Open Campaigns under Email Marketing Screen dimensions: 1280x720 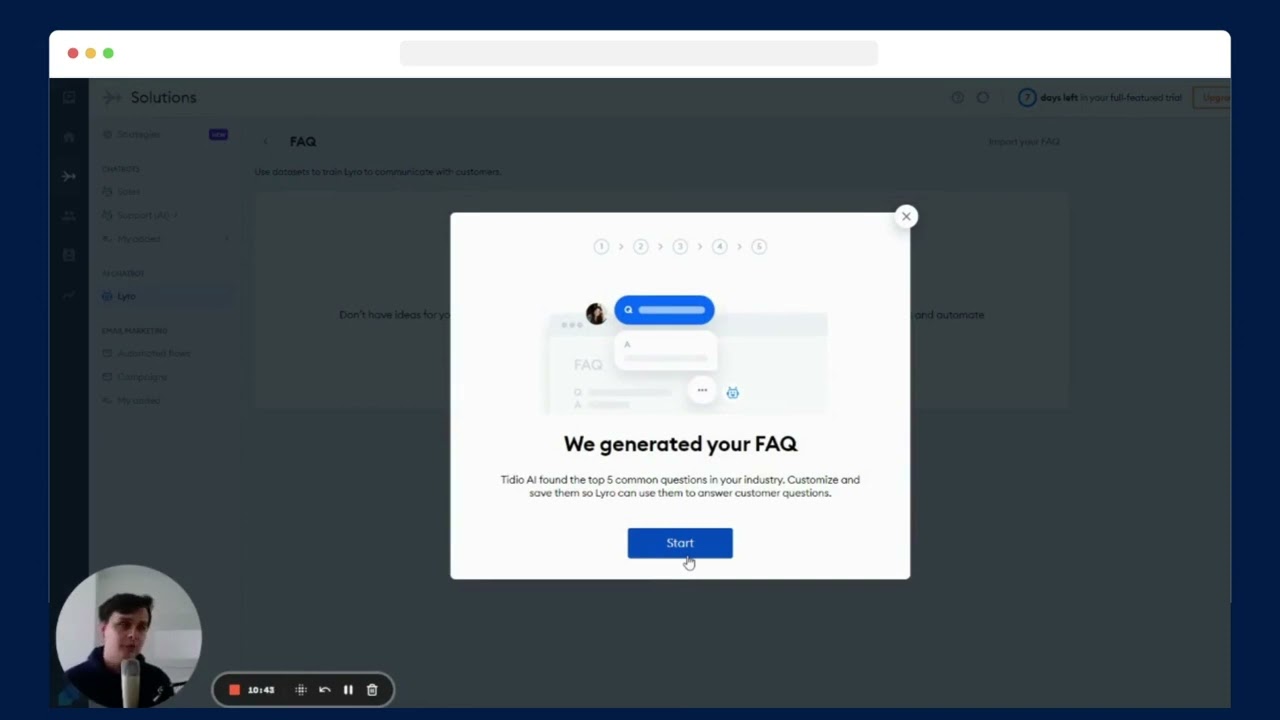[x=141, y=377]
